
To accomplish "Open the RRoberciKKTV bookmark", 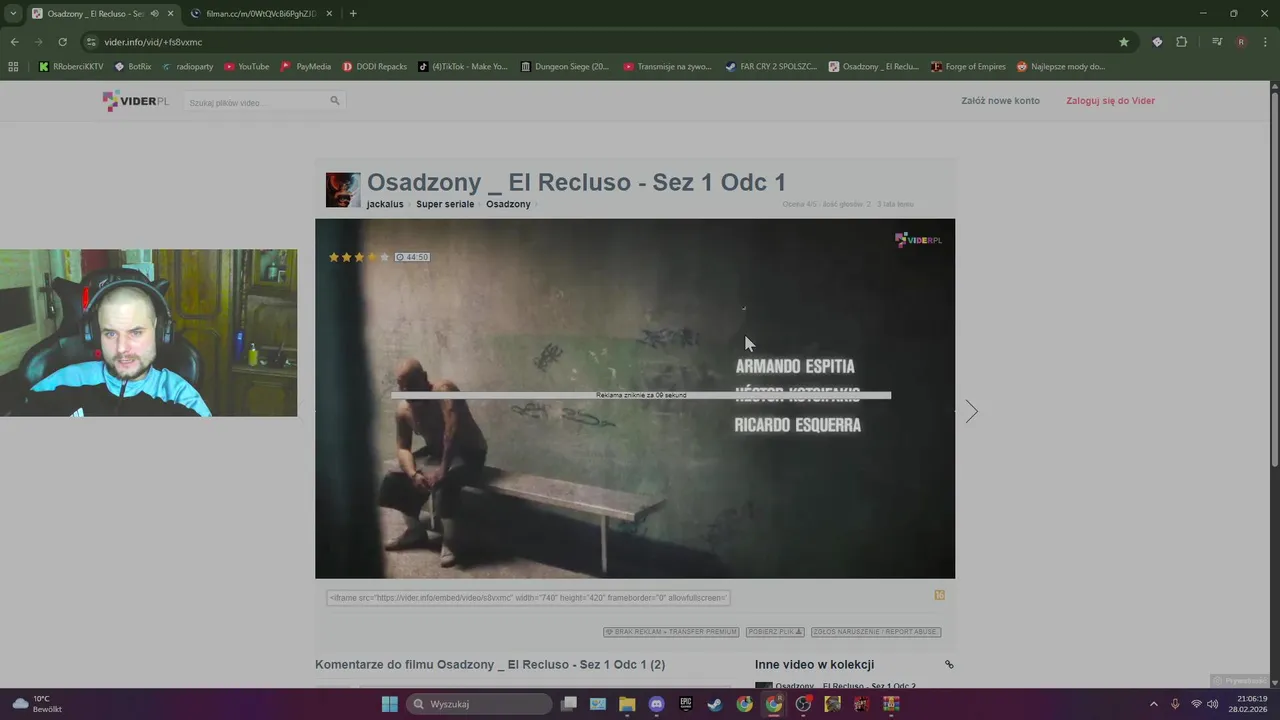I will coord(71,67).
